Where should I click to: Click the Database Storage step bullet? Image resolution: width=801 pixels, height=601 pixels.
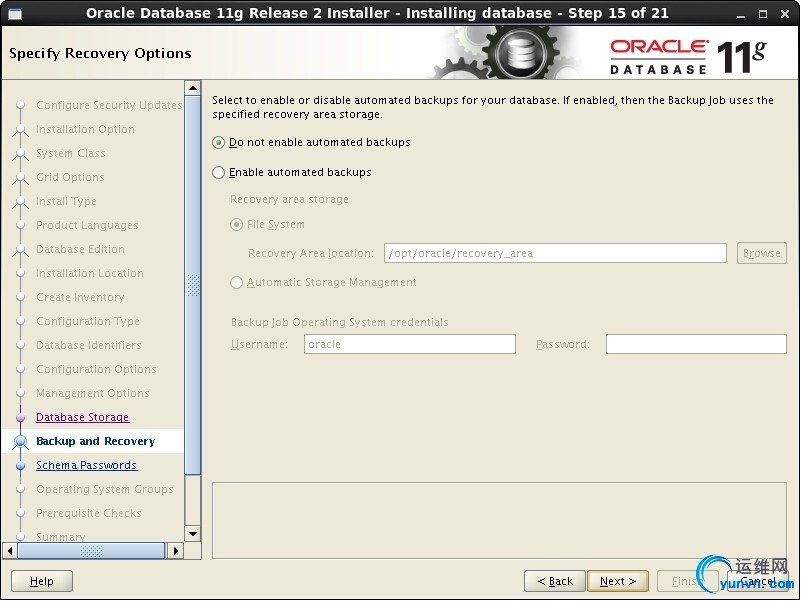20,418
